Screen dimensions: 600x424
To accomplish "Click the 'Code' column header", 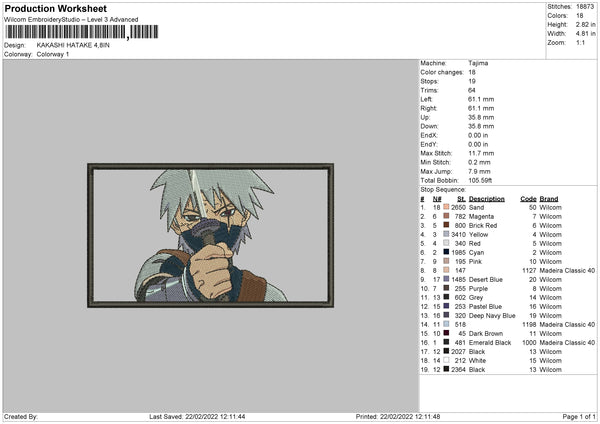I will click(528, 199).
